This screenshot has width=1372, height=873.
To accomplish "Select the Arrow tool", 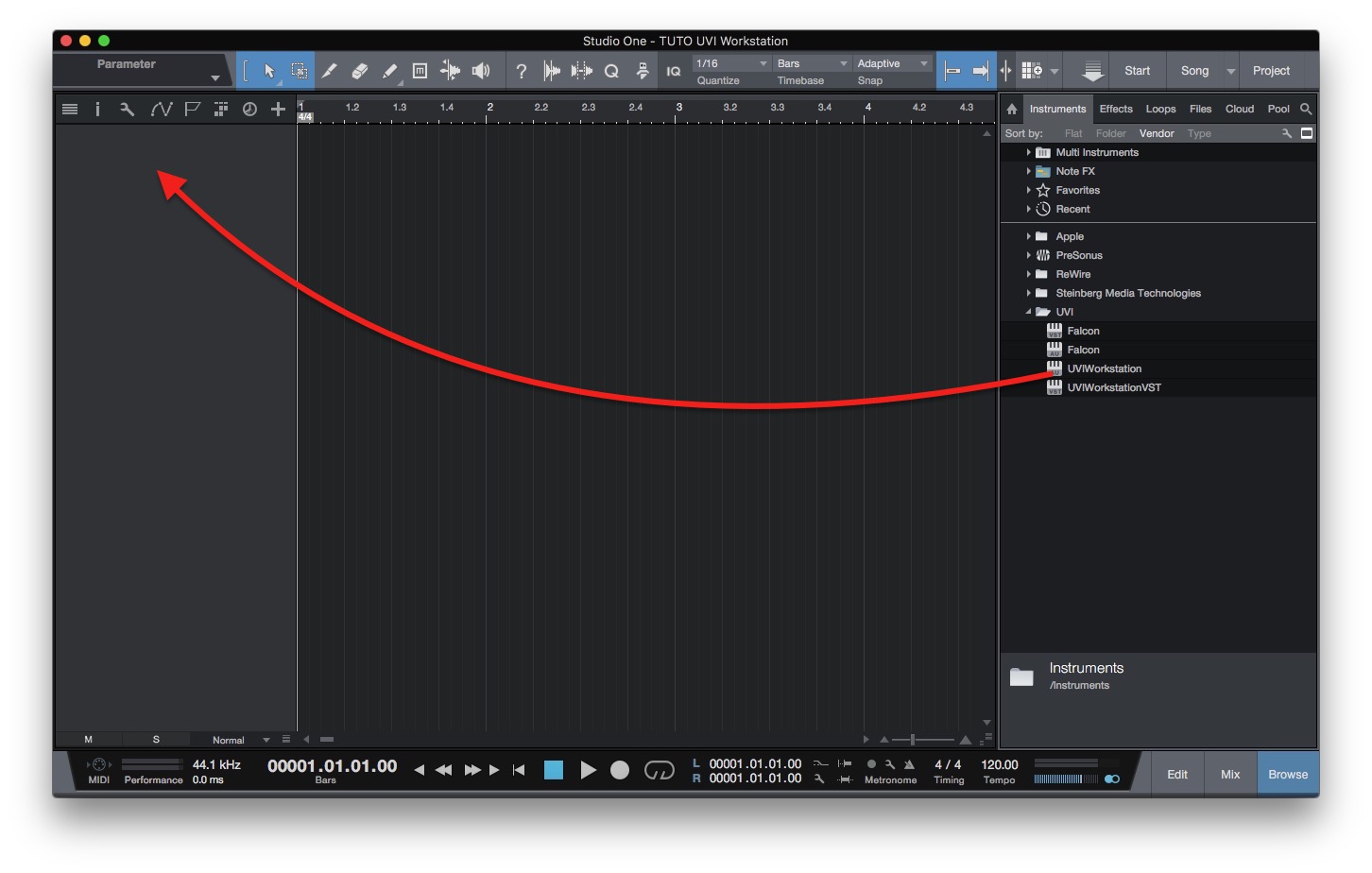I will (x=269, y=71).
